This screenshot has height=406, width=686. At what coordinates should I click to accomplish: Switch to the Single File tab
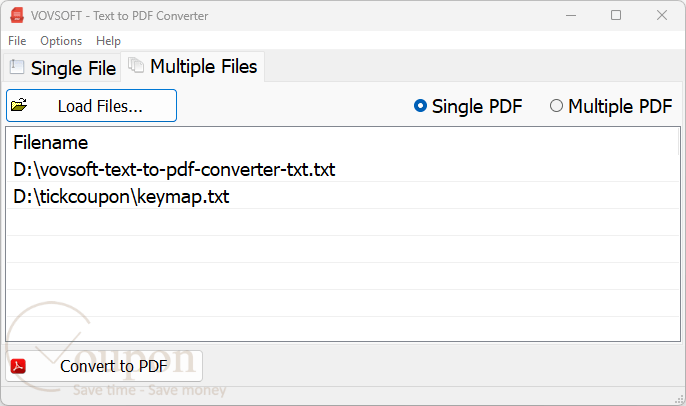62,68
